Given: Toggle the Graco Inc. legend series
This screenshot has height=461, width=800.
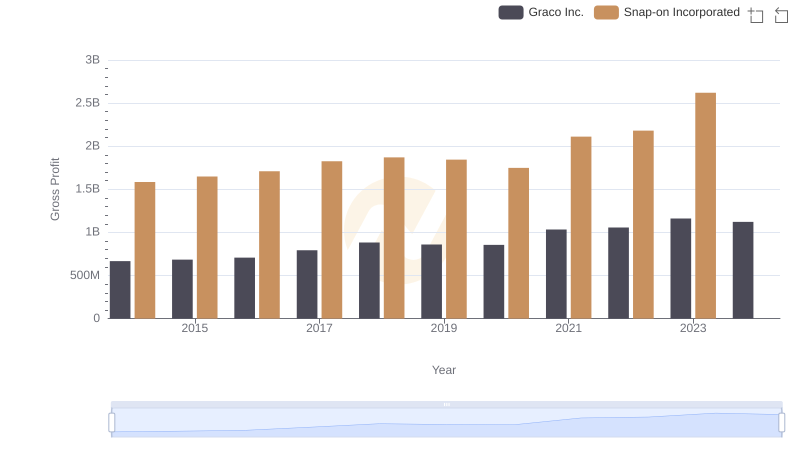Looking at the screenshot, I should coord(541,12).
